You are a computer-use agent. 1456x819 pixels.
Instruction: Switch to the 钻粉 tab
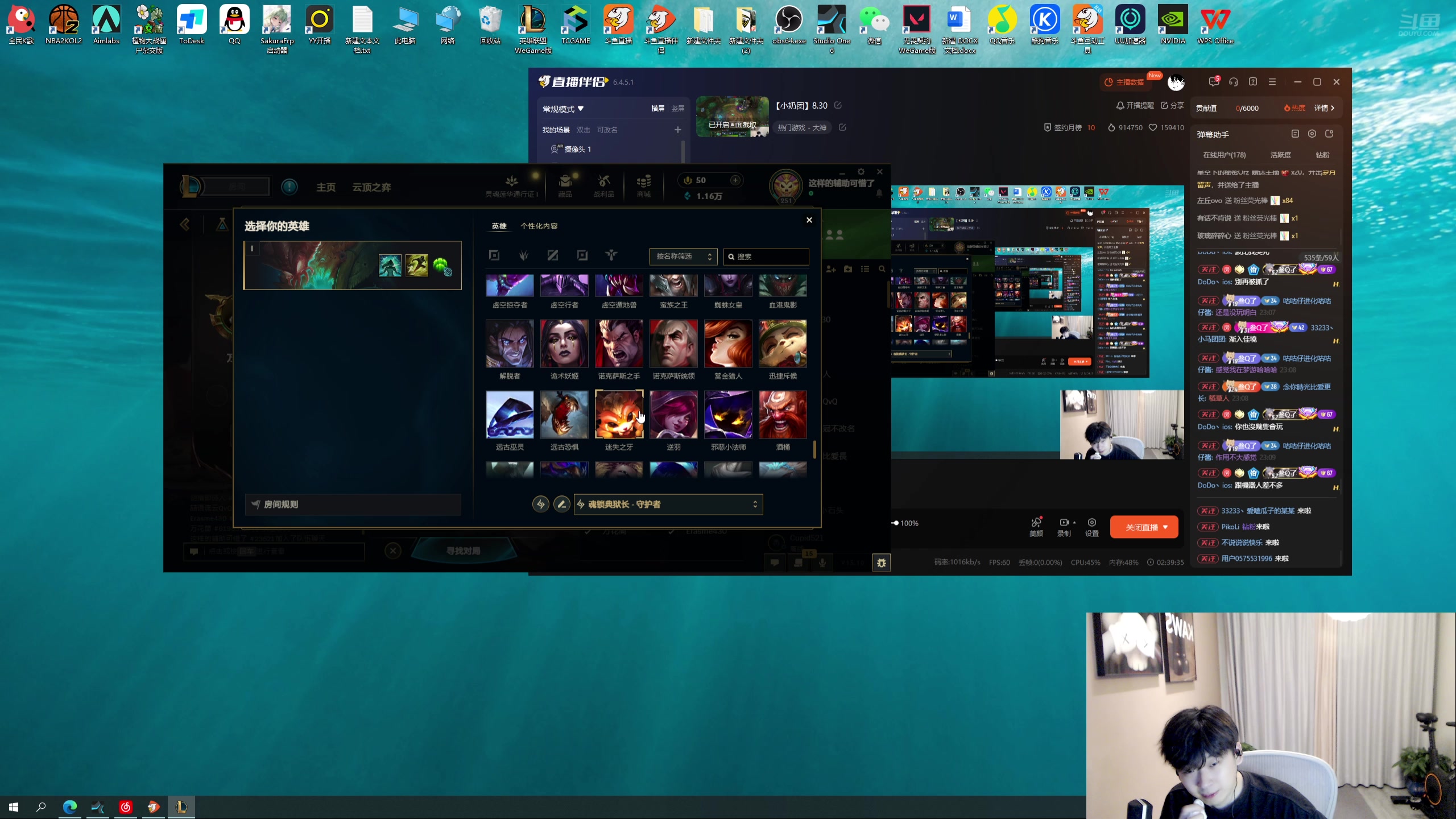coord(1322,155)
